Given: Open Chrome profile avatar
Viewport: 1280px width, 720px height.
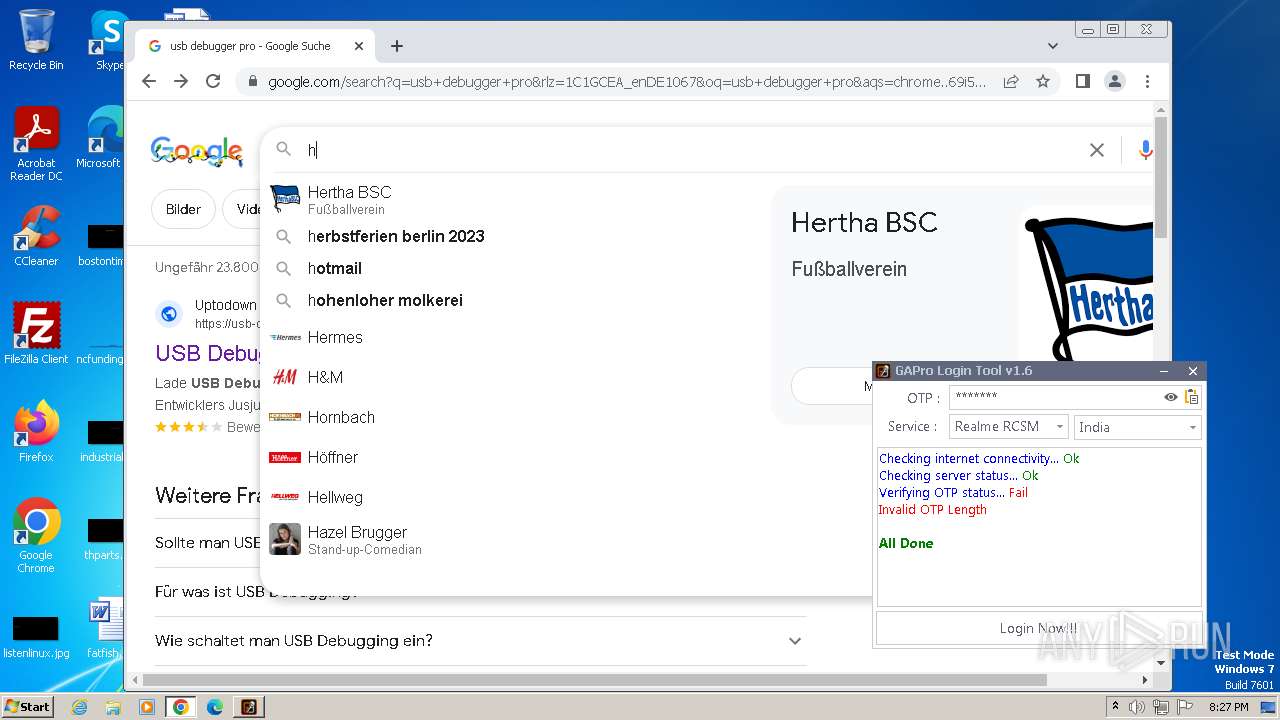Looking at the screenshot, I should click(1115, 81).
